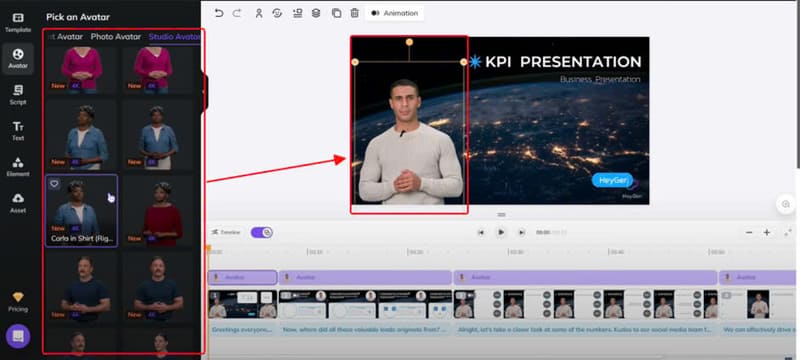Open the Script panel
Screen dimensions: 800x360
pyautogui.click(x=18, y=95)
